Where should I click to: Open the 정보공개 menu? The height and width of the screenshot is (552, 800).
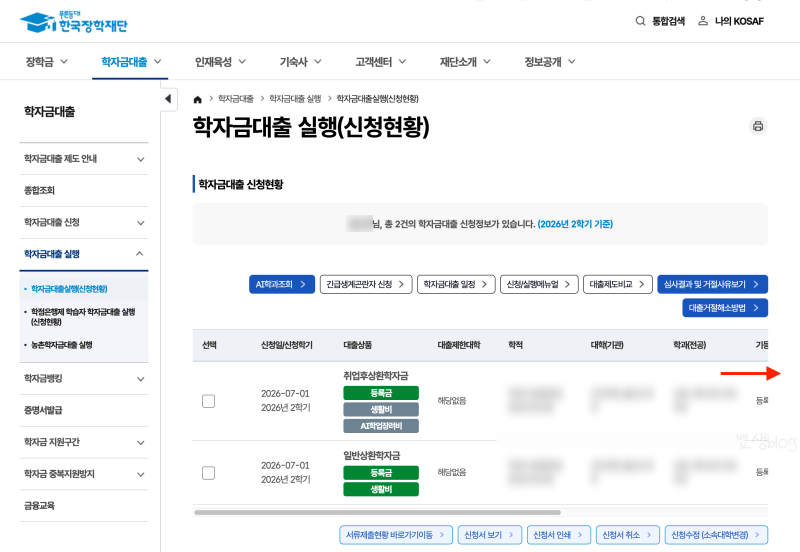[x=549, y=62]
